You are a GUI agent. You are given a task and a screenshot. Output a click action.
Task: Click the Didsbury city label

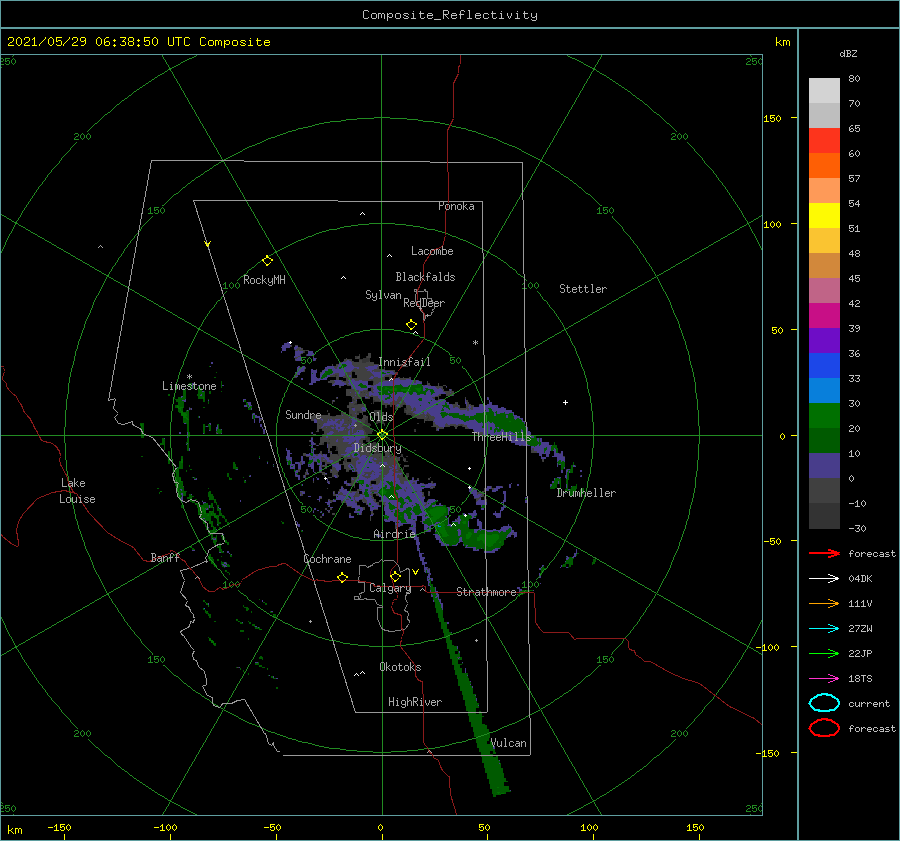coord(378,448)
